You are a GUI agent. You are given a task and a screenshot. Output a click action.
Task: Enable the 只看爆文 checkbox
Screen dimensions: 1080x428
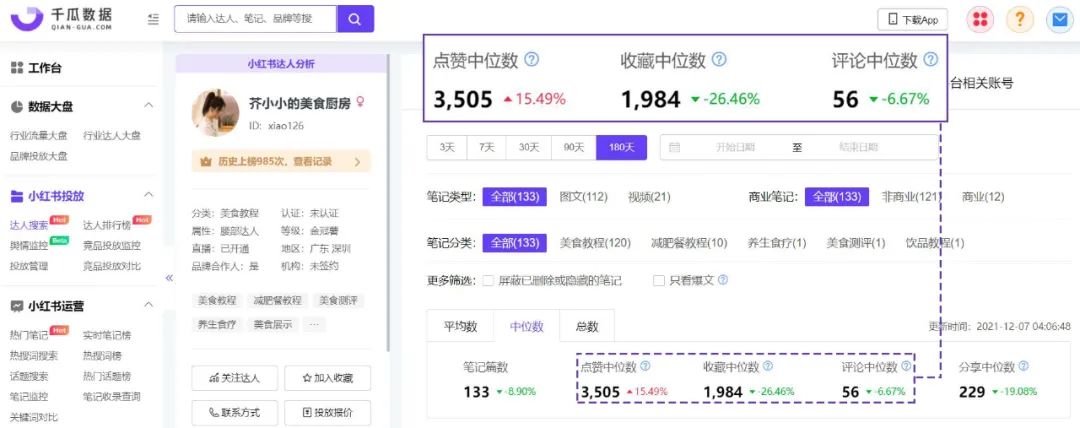[659, 281]
